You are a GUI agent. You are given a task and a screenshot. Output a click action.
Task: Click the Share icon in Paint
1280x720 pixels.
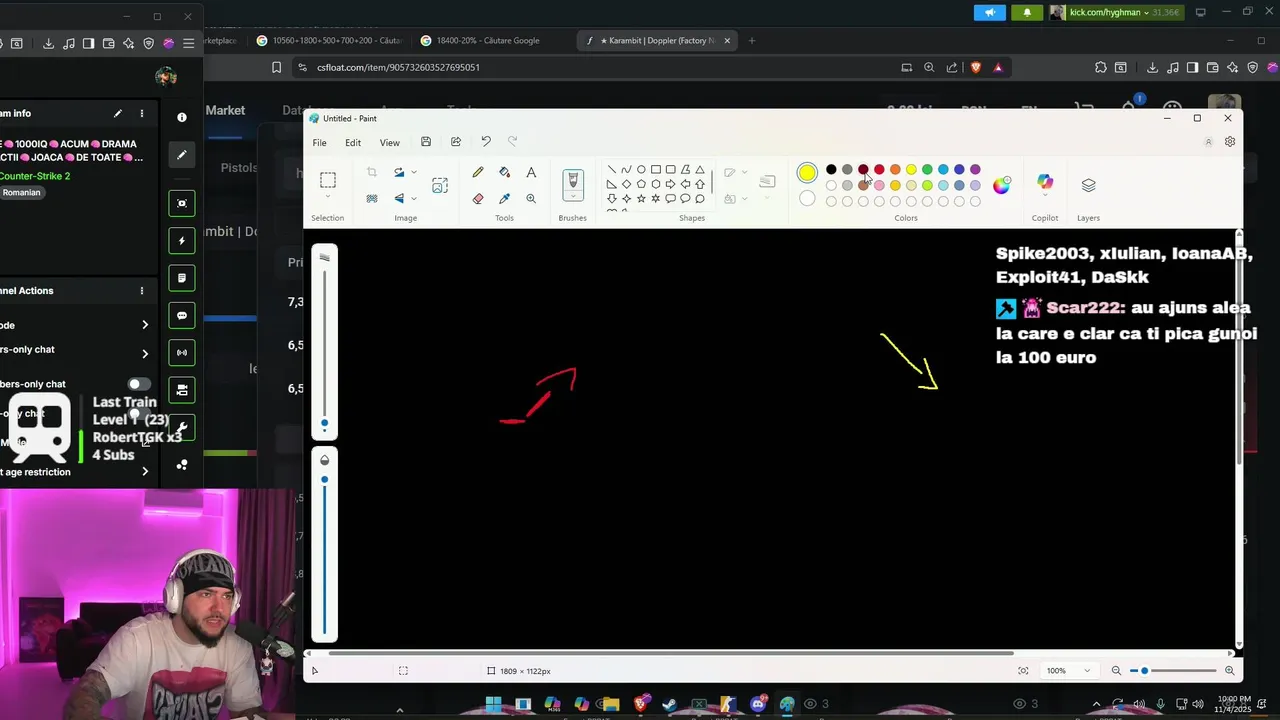pos(456,142)
